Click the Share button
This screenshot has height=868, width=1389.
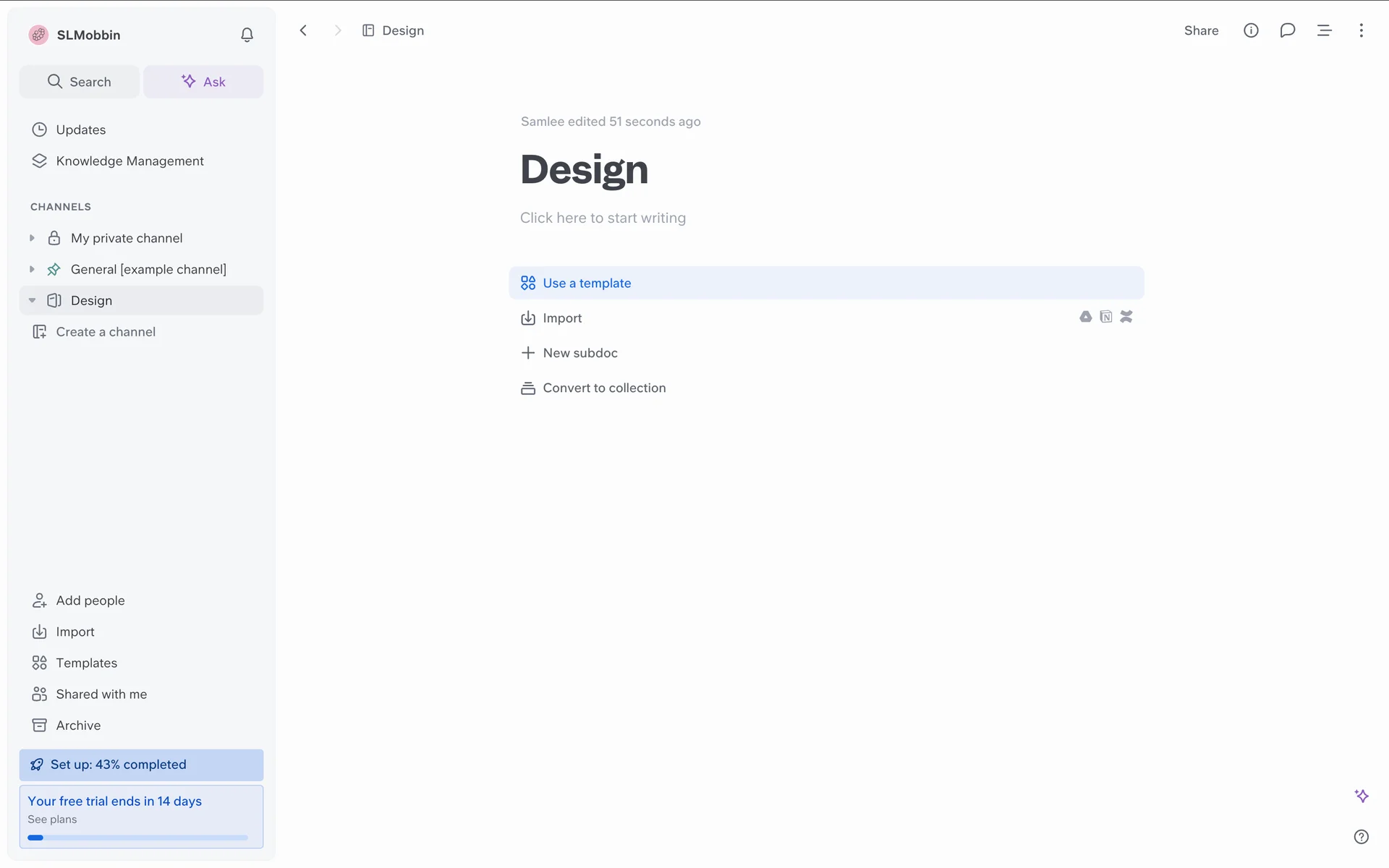coord(1201,30)
